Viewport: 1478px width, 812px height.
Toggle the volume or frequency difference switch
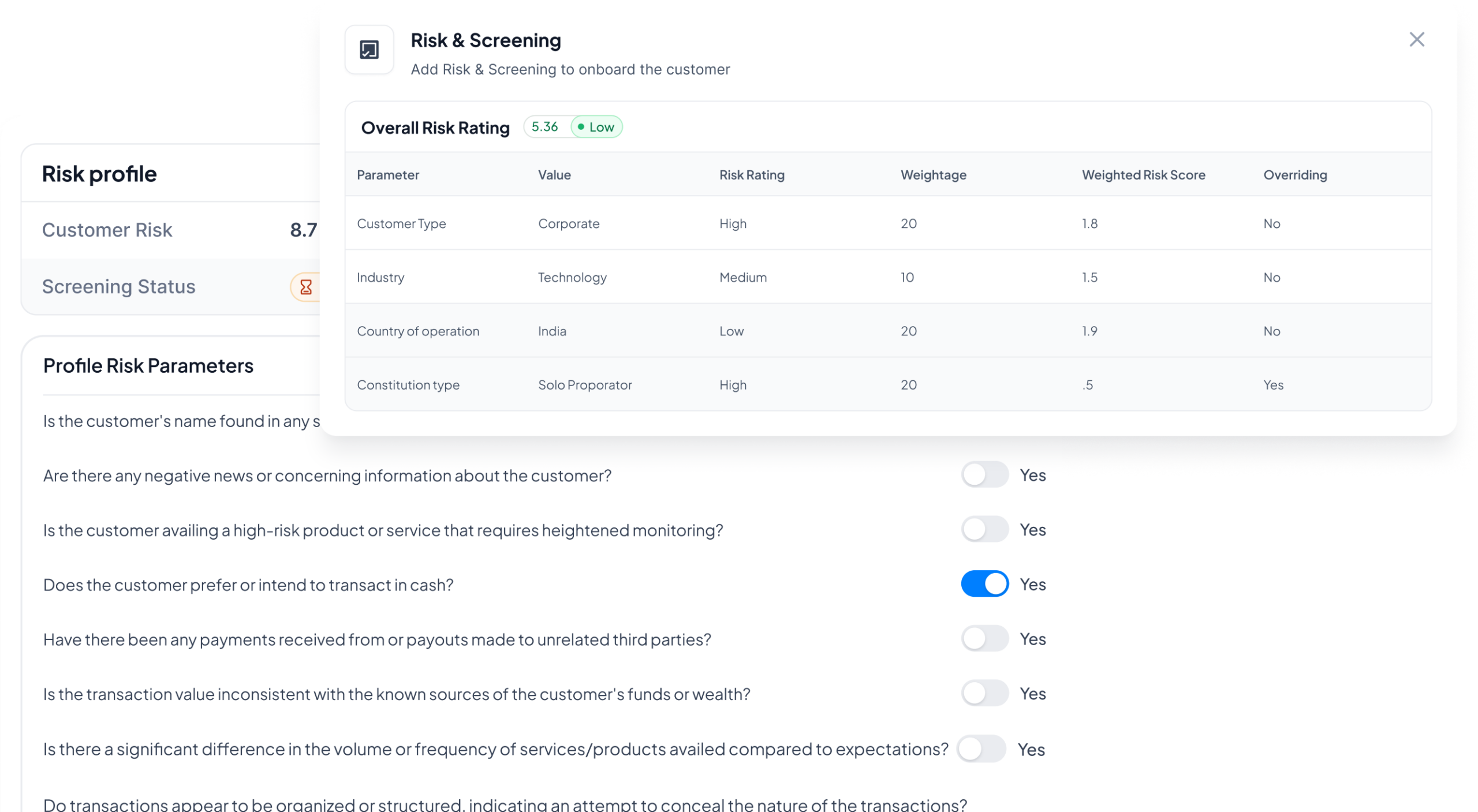coord(980,749)
